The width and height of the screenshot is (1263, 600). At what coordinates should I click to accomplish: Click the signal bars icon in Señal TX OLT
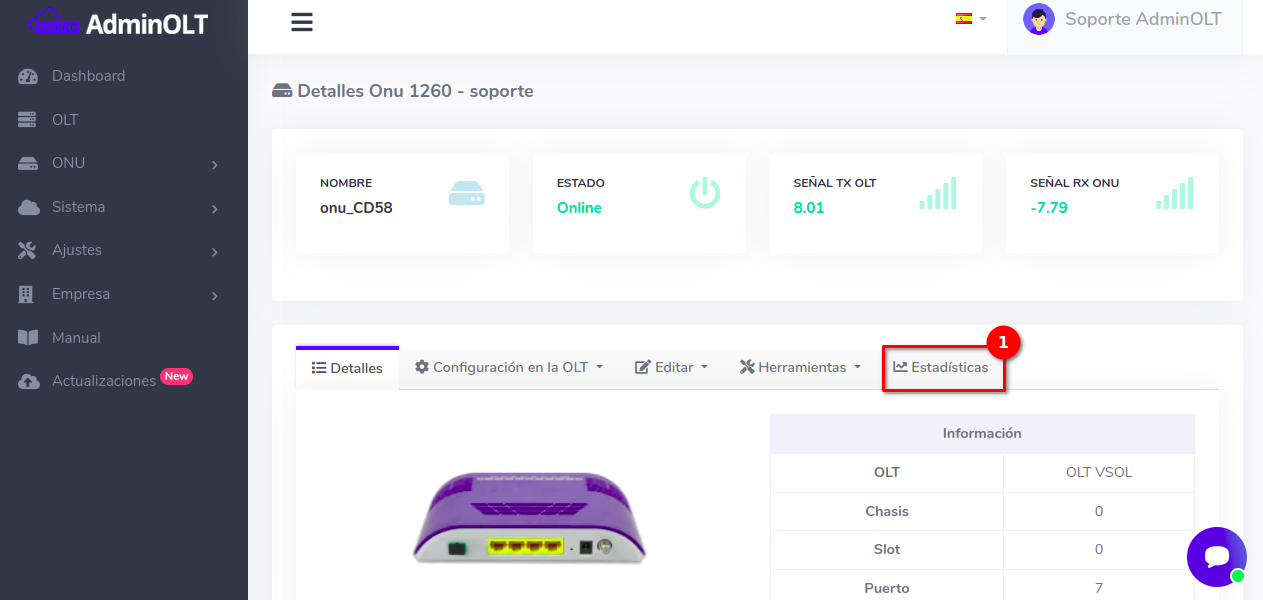pyautogui.click(x=938, y=193)
